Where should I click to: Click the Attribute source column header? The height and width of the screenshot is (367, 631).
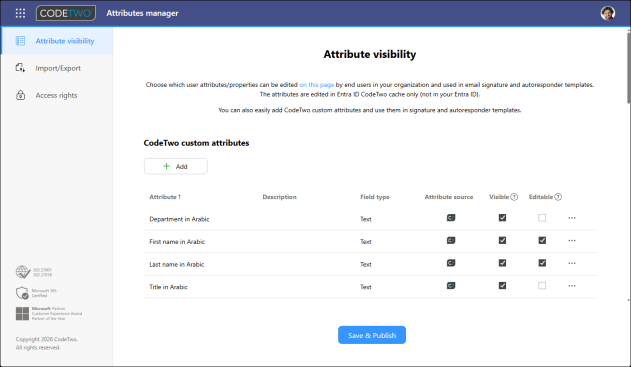(449, 197)
